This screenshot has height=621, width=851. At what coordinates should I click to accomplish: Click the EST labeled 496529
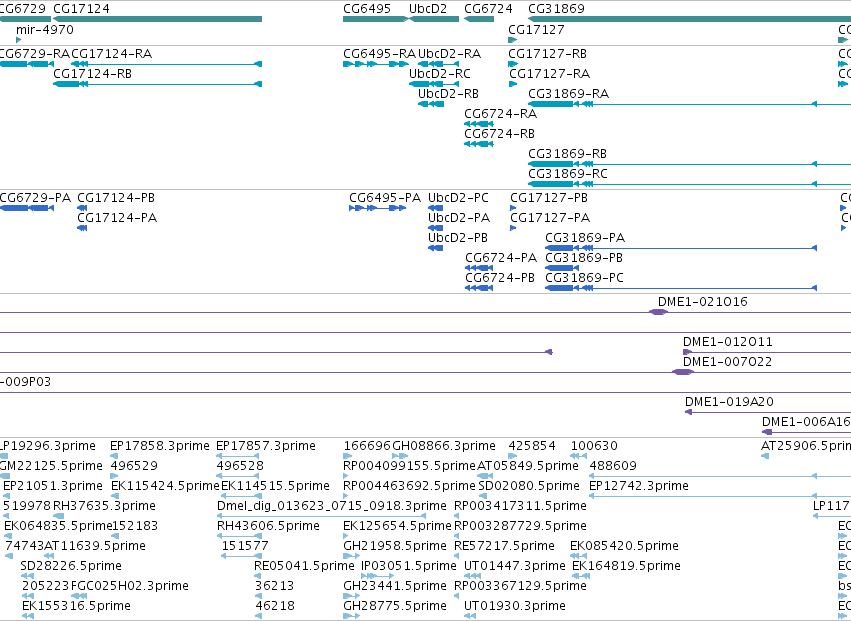point(134,466)
